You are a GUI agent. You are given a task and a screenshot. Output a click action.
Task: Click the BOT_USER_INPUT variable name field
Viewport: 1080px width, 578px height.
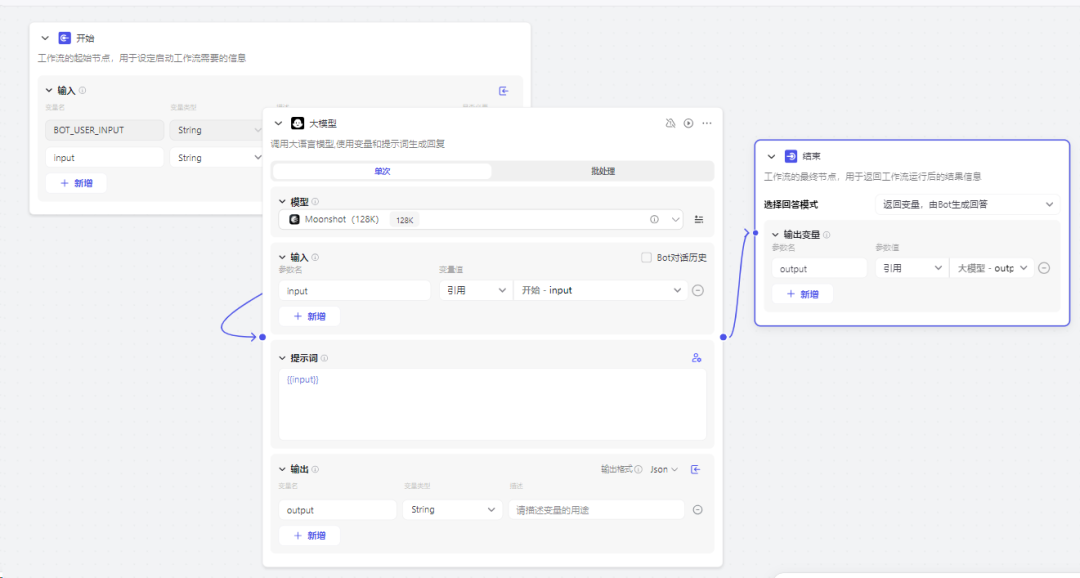[105, 130]
